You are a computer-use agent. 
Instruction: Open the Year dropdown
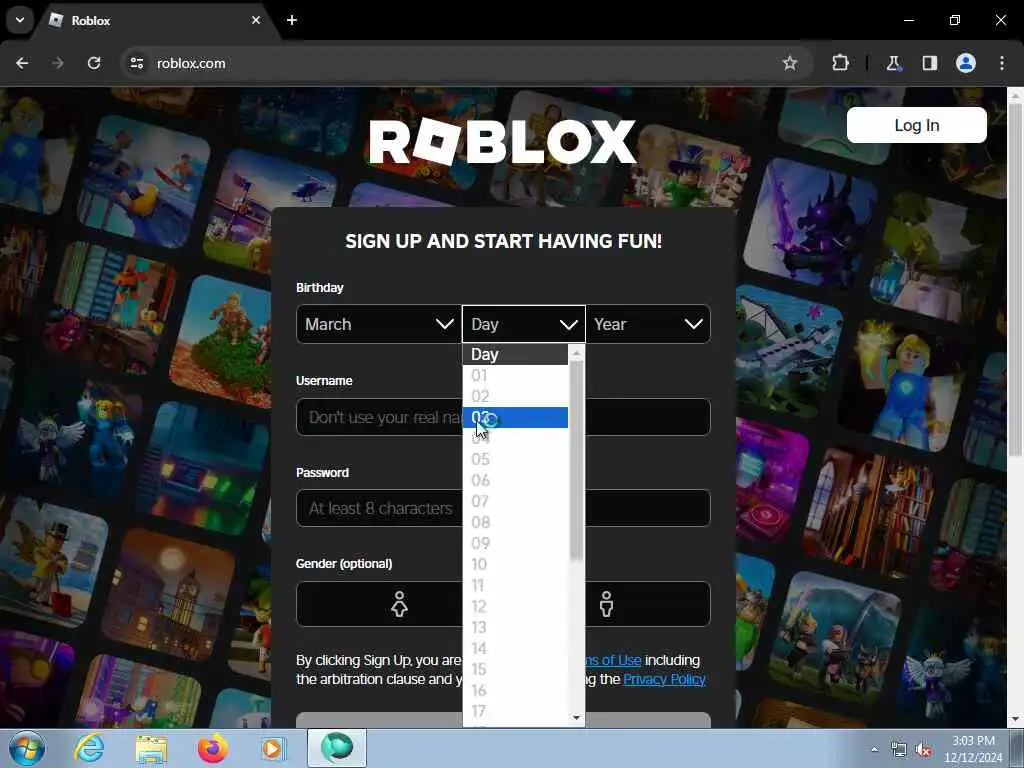[x=648, y=324]
